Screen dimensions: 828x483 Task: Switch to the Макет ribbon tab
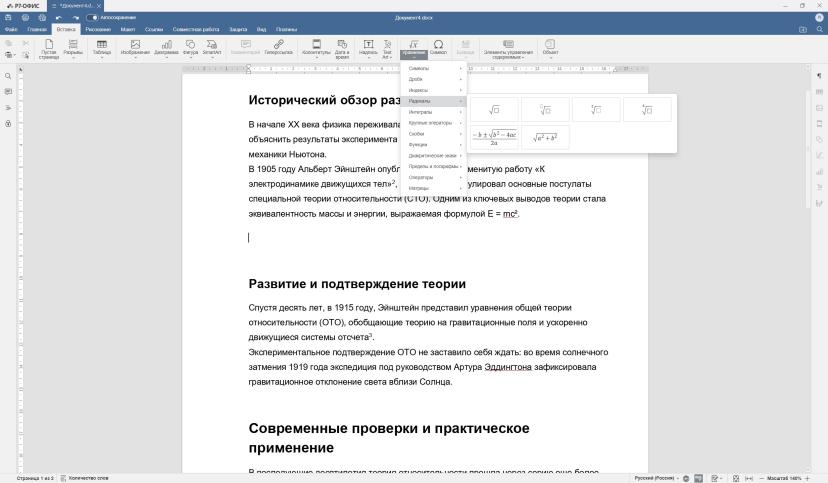click(x=128, y=30)
